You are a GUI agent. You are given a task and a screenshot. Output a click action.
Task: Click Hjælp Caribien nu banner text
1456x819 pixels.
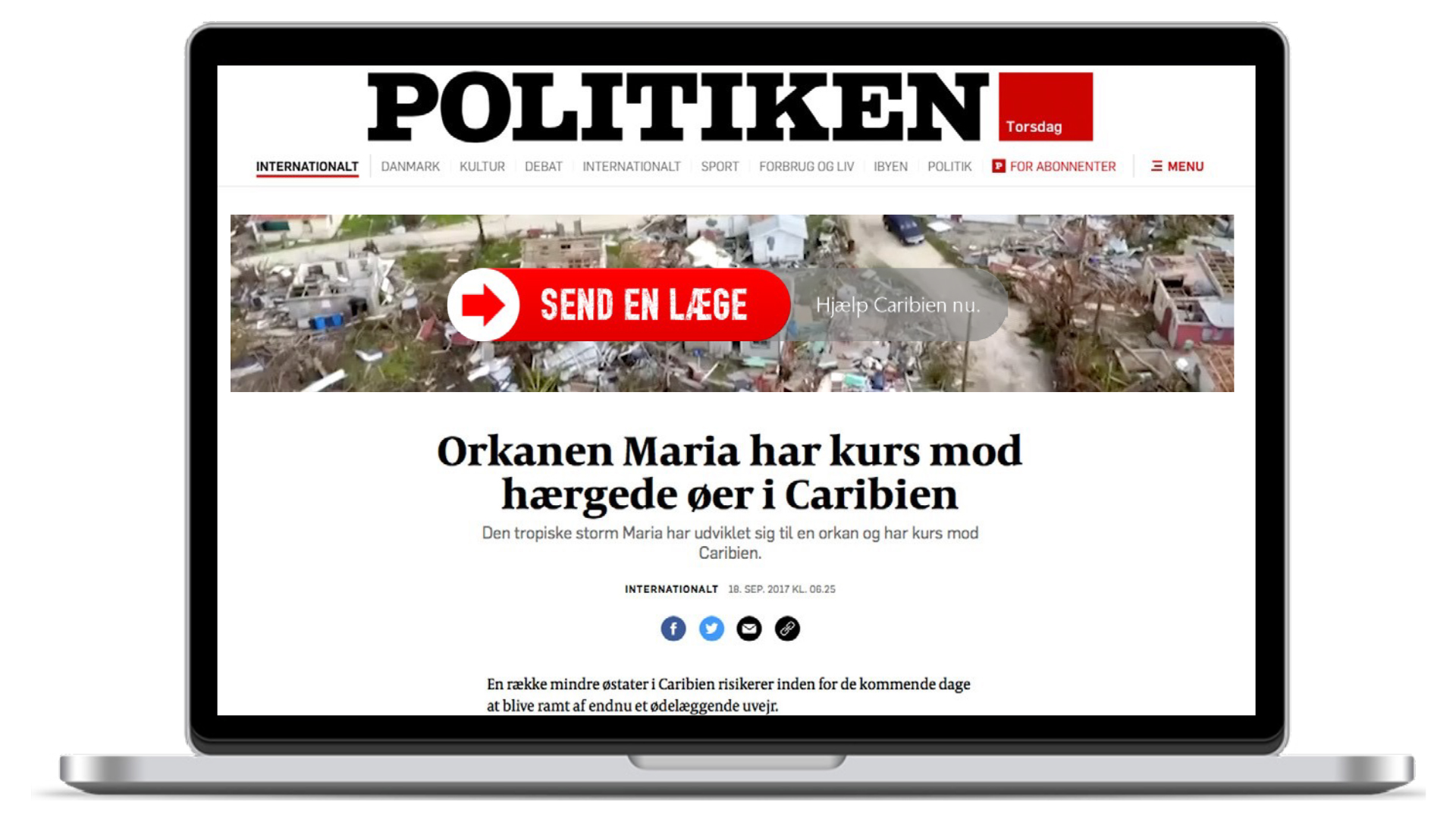coord(898,305)
